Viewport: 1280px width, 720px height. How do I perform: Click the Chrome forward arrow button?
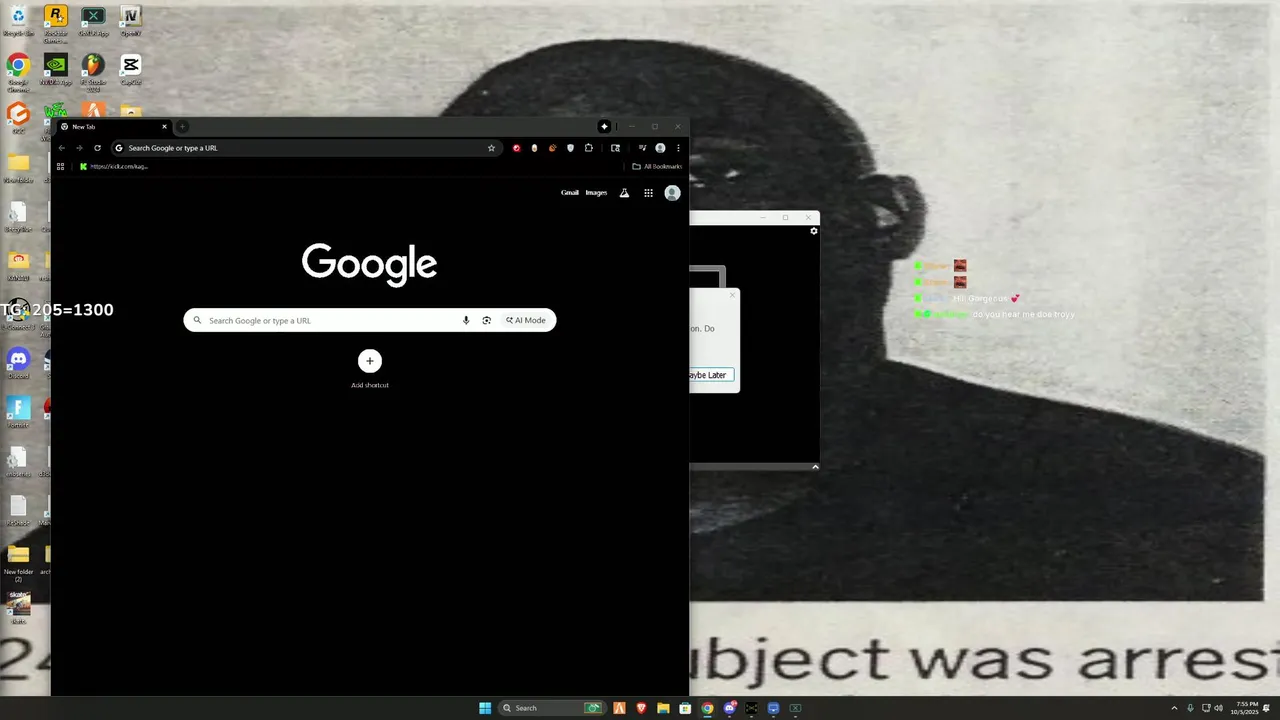[79, 148]
